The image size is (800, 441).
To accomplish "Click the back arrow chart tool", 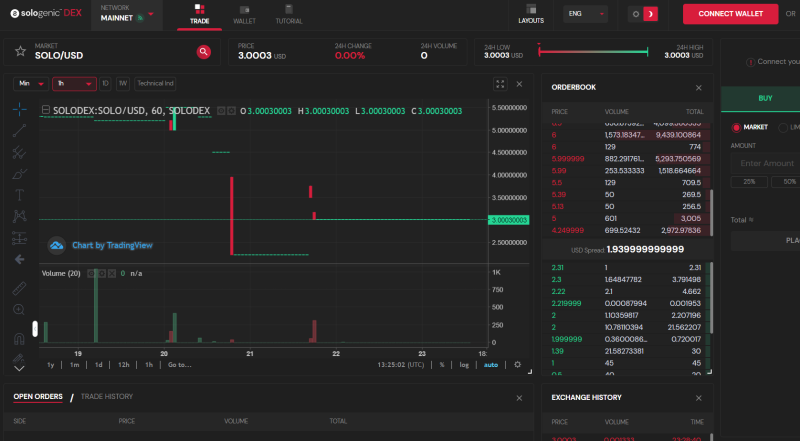I will (19, 259).
